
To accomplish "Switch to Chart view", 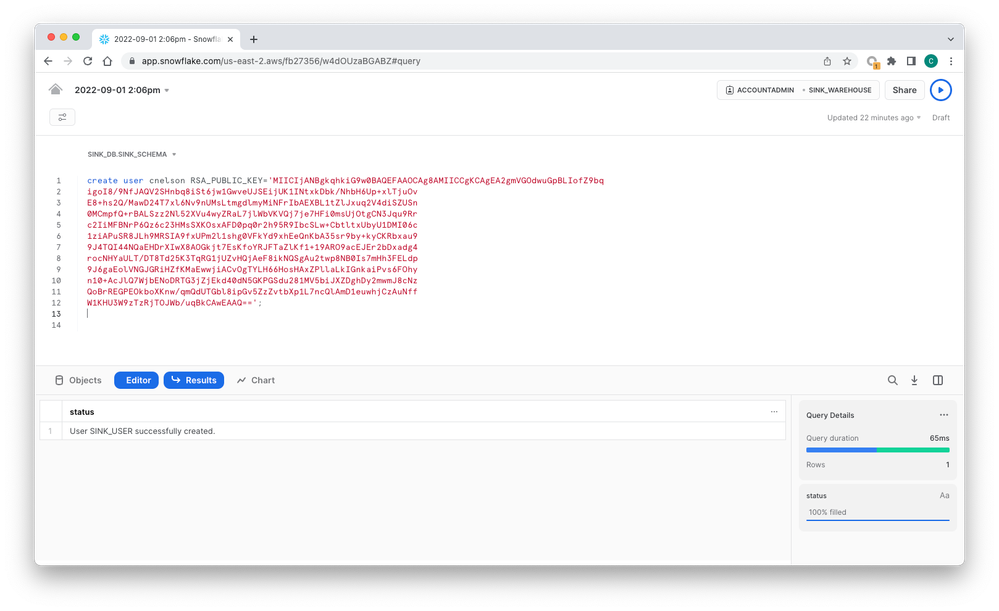I will 255,380.
